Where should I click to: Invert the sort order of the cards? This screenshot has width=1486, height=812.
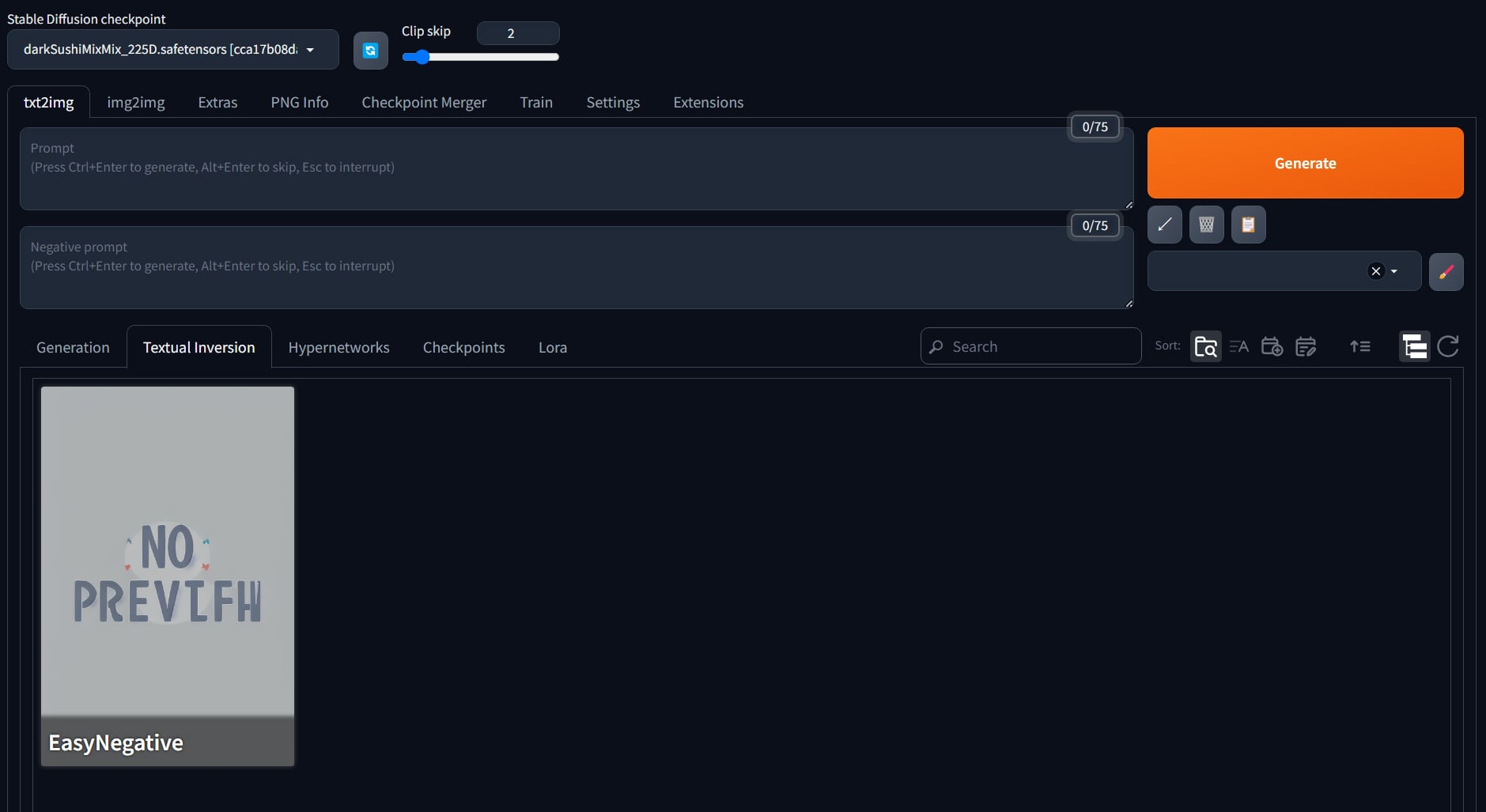click(x=1359, y=346)
